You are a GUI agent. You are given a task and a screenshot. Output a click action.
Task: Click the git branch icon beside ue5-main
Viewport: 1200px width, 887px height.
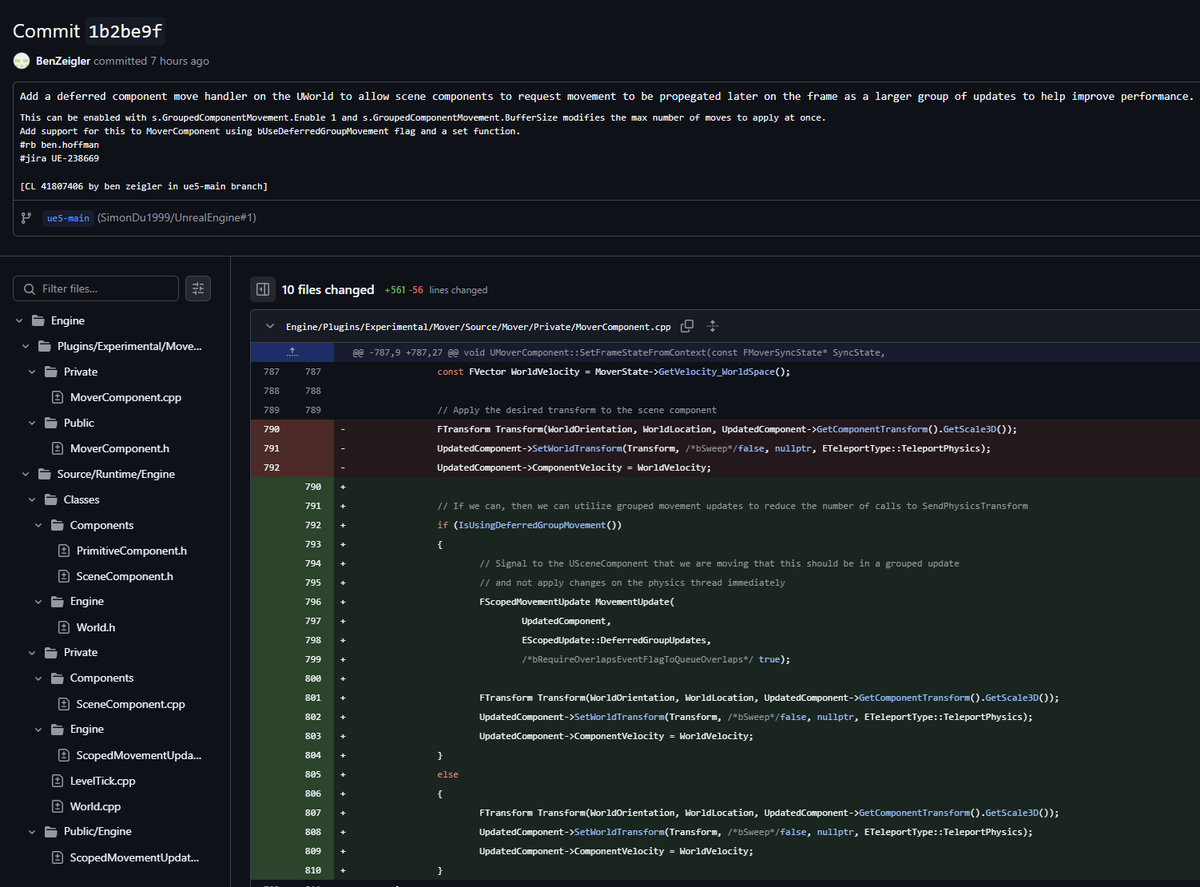click(x=26, y=217)
